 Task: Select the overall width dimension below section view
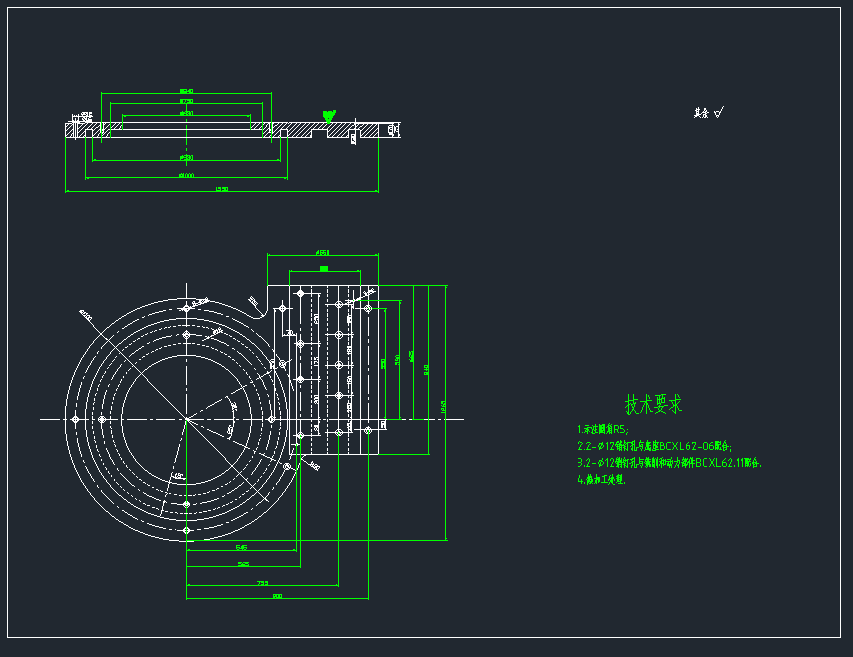coord(221,189)
